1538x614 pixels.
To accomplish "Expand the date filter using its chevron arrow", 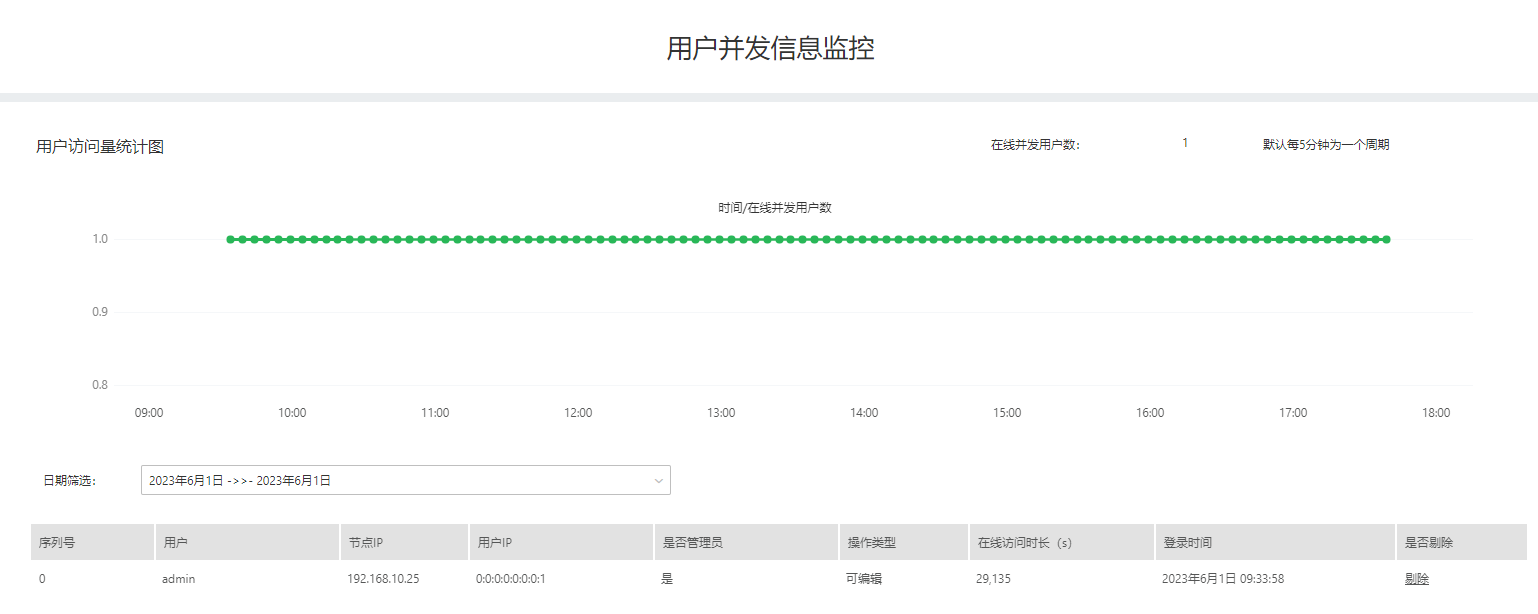I will coord(659,480).
